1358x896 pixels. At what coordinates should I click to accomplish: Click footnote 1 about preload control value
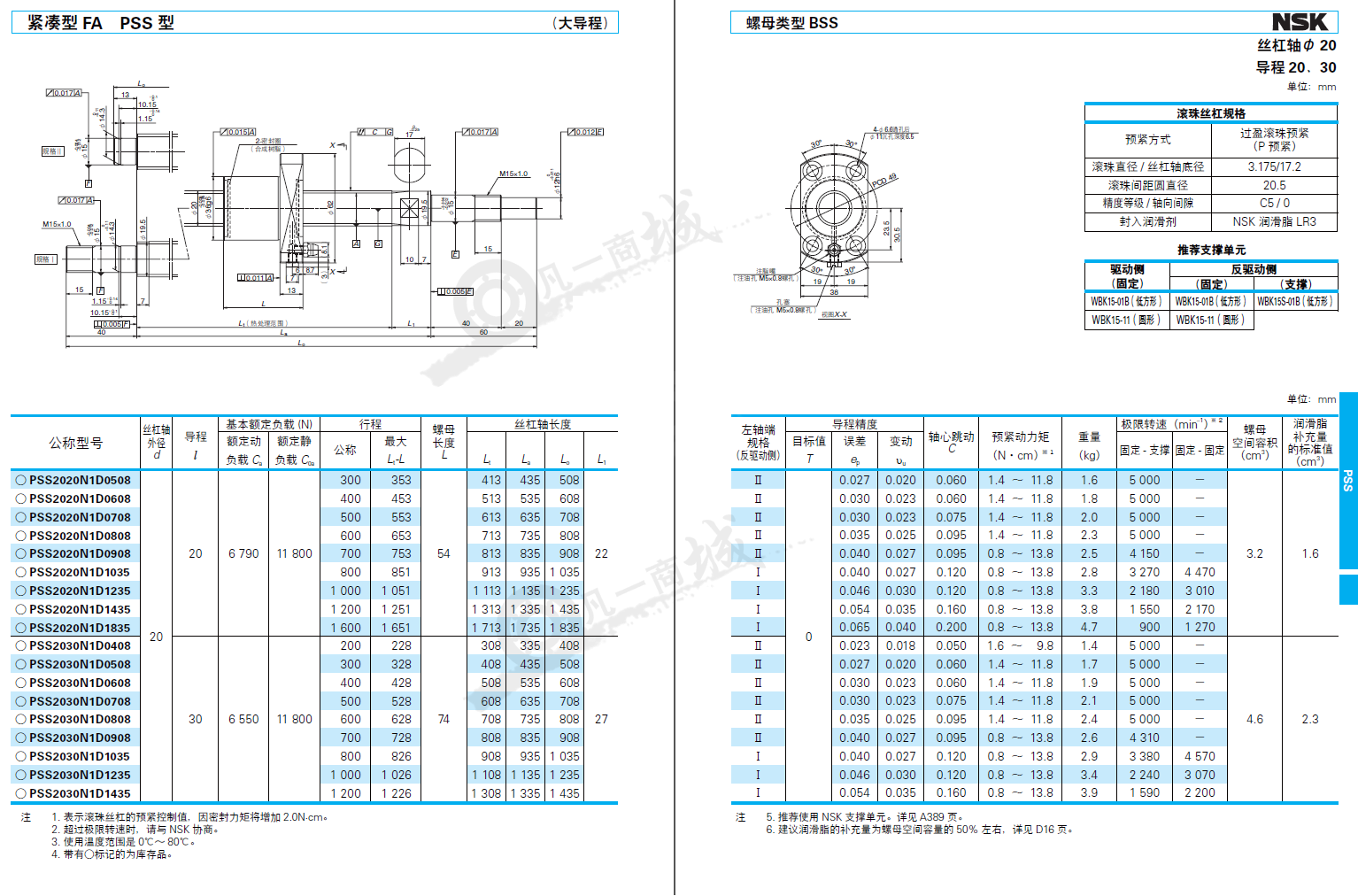click(x=189, y=817)
